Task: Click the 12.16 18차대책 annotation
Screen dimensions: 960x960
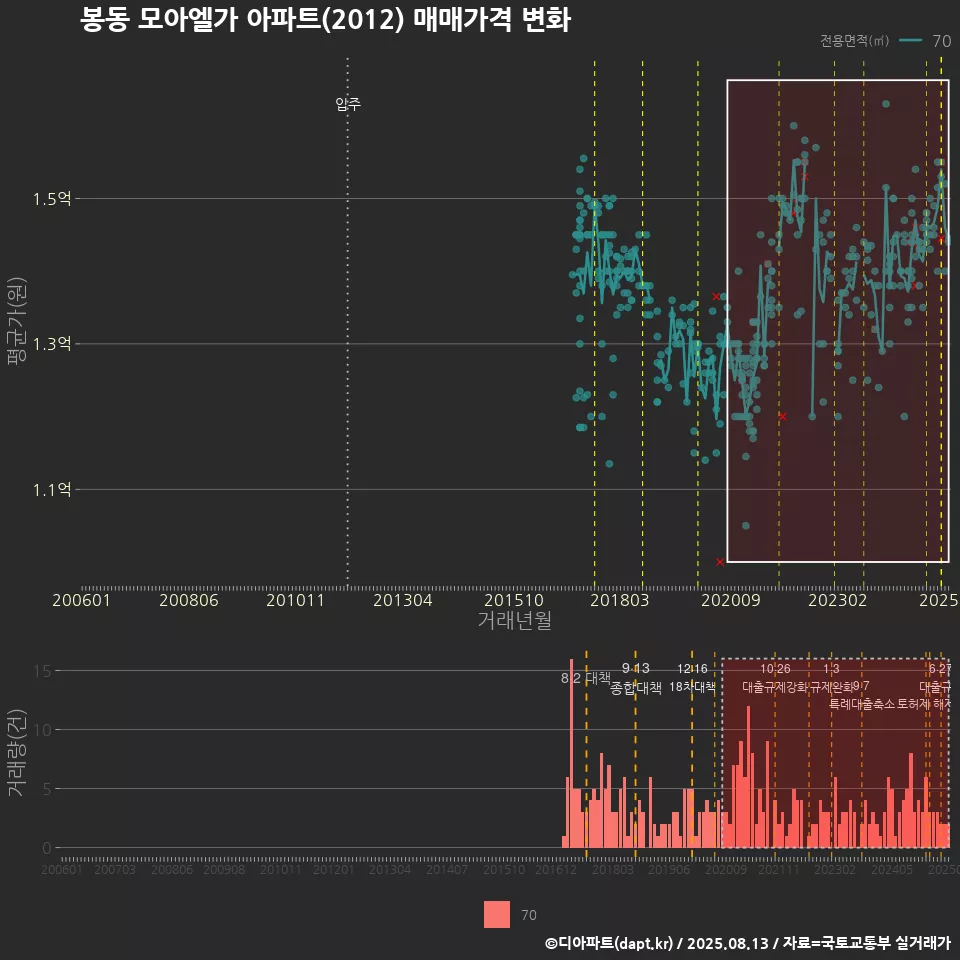Action: click(692, 678)
